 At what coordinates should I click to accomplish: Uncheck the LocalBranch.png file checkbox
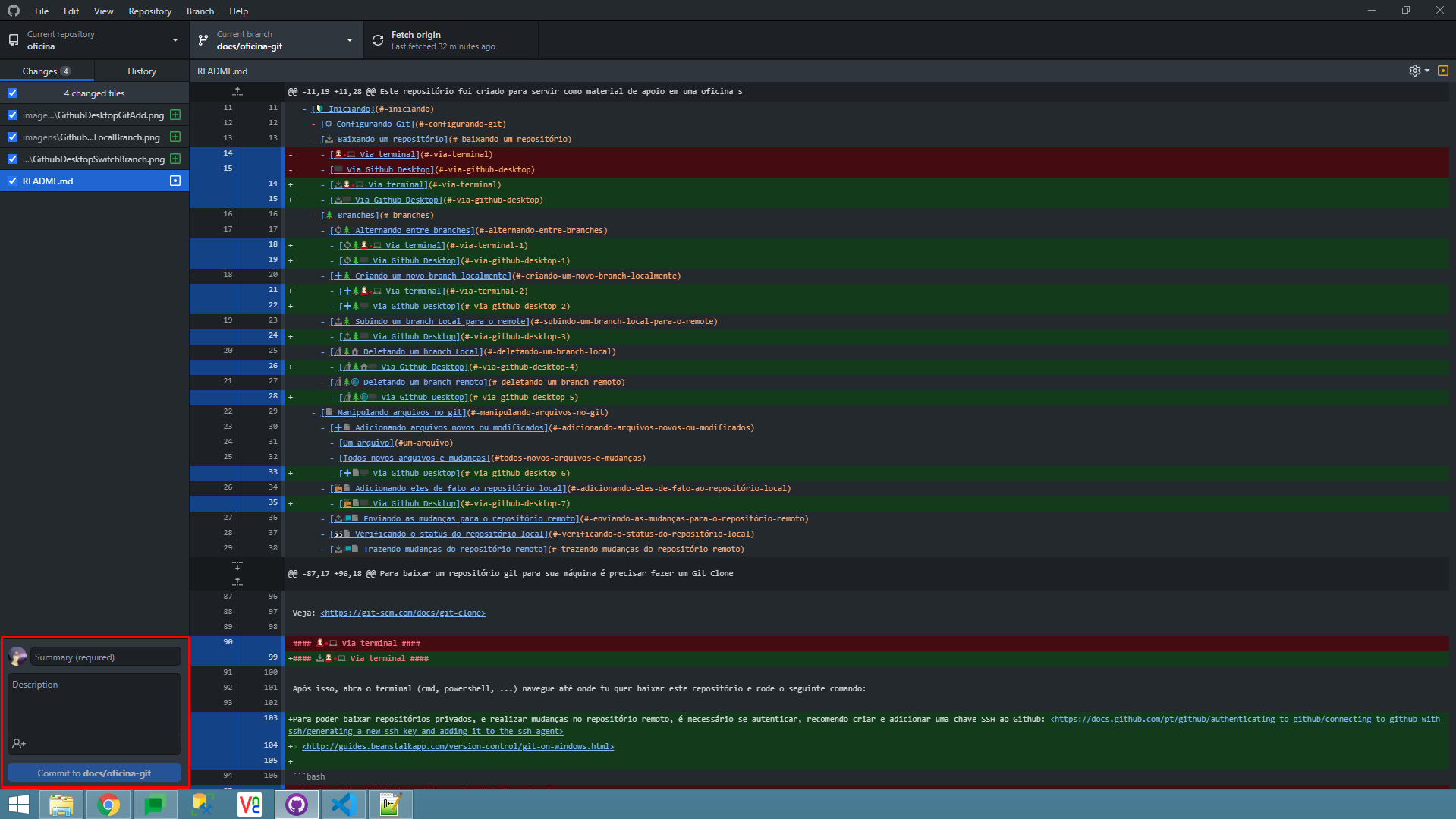tap(12, 137)
